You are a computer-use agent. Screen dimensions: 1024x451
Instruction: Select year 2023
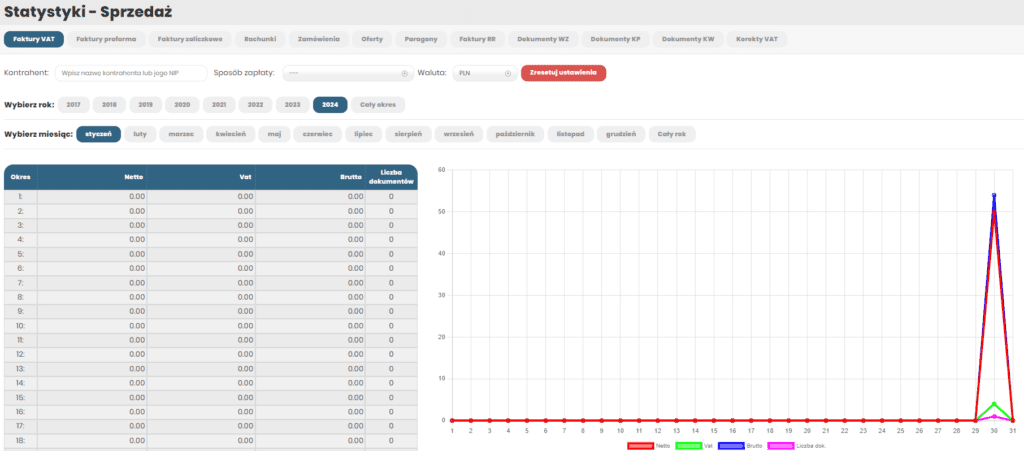292,104
